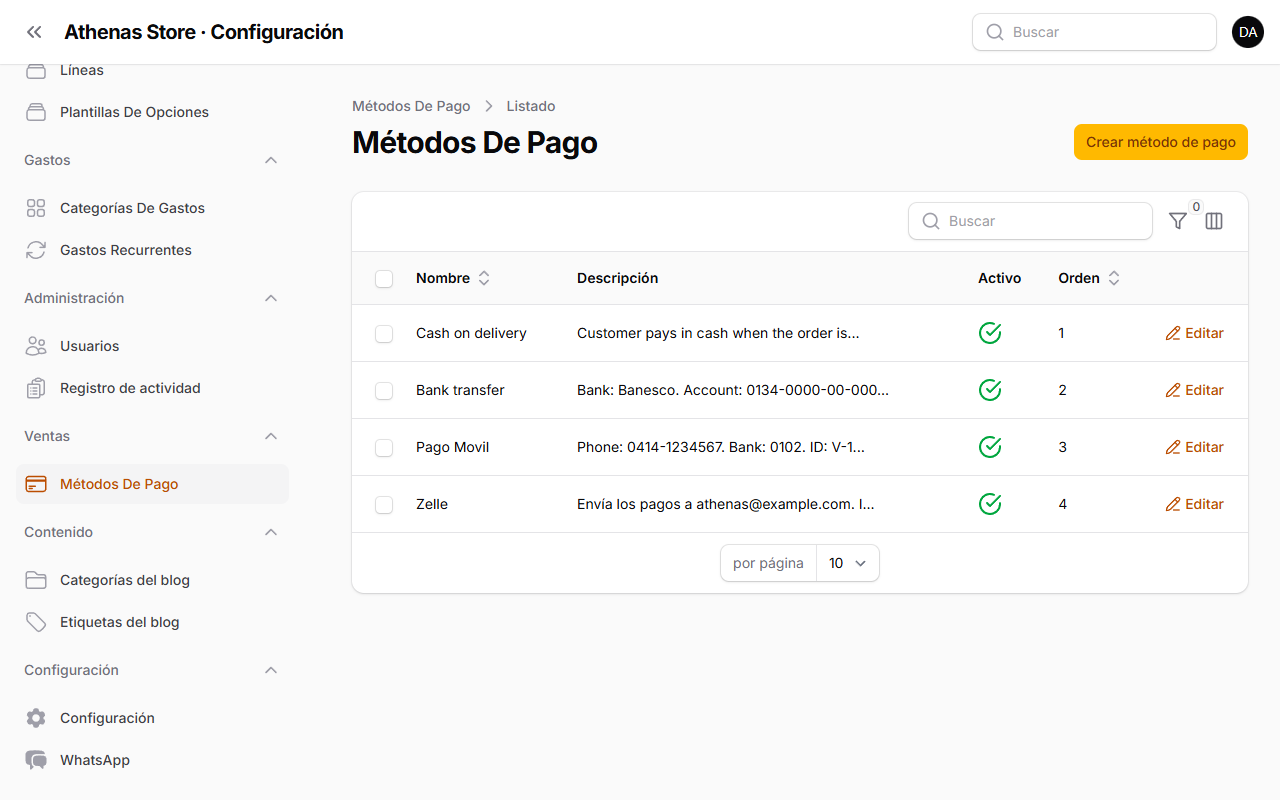Click Crear método de pago button
This screenshot has height=800, width=1280.
(x=1161, y=142)
